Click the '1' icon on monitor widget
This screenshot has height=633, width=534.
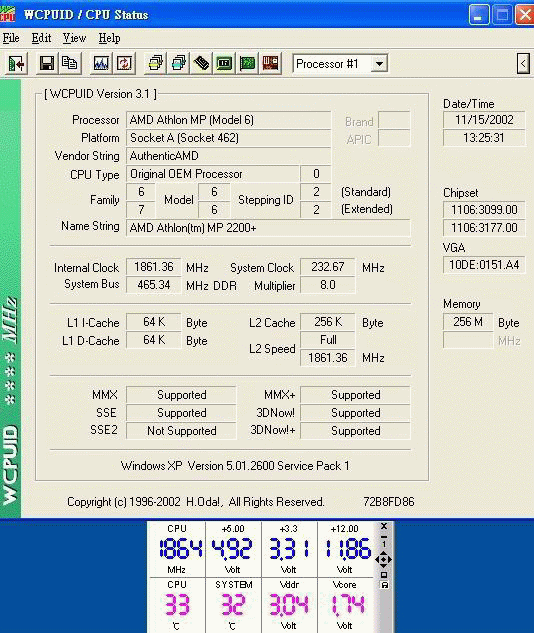tap(384, 545)
